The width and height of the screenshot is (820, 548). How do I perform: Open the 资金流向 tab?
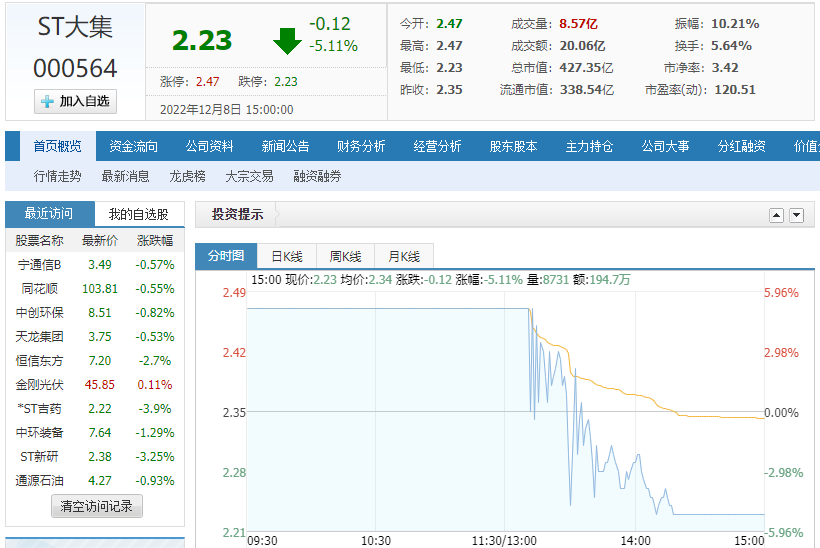(133, 146)
